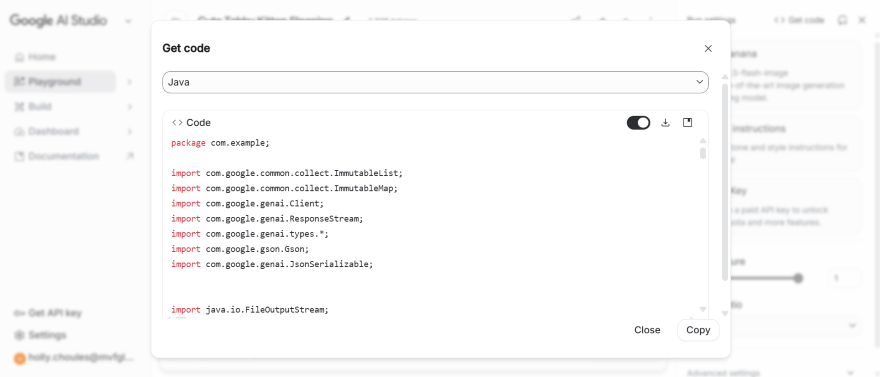Click the Close text button

coord(647,330)
